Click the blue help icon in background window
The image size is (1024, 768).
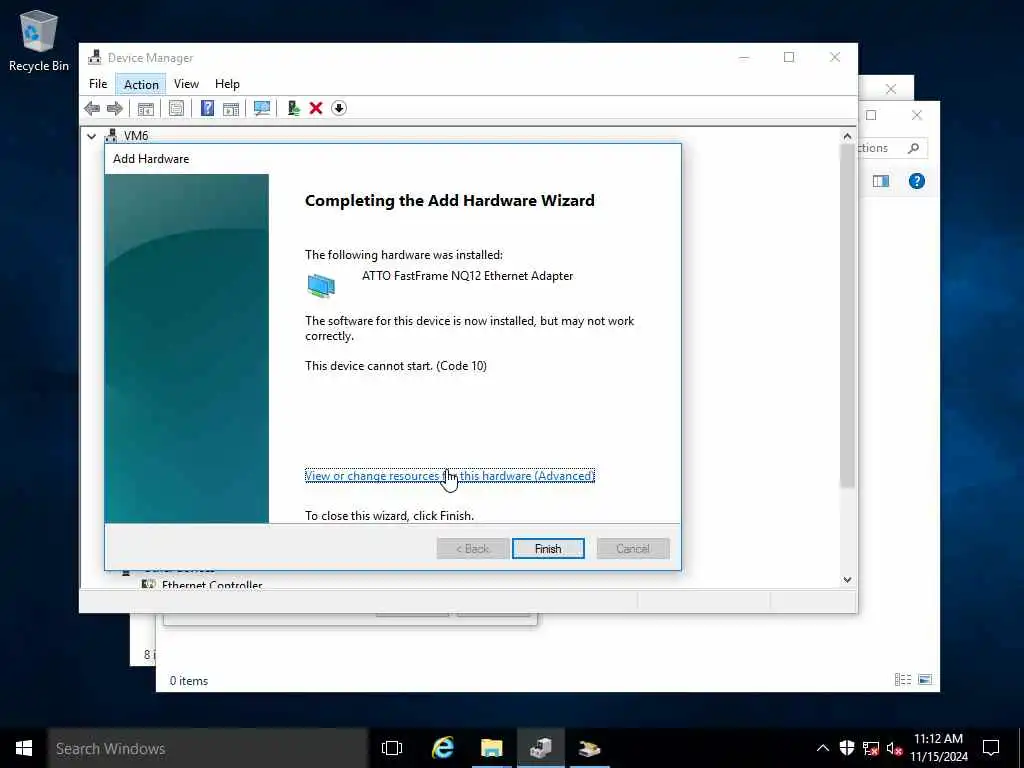[x=917, y=181]
